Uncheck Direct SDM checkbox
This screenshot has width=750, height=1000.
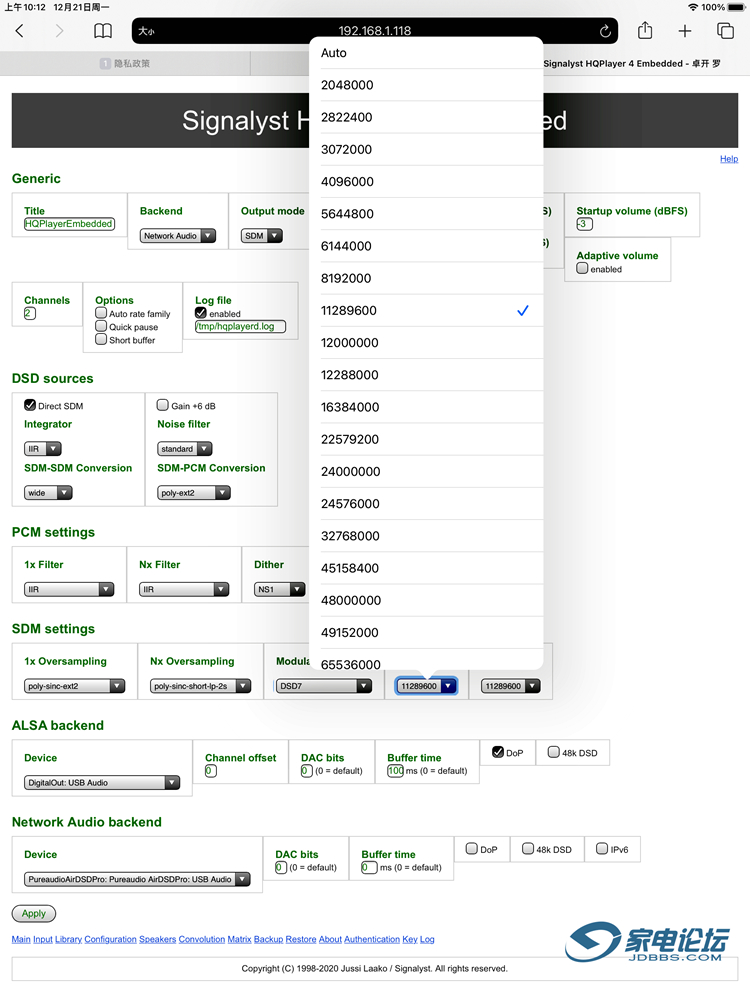[30, 405]
